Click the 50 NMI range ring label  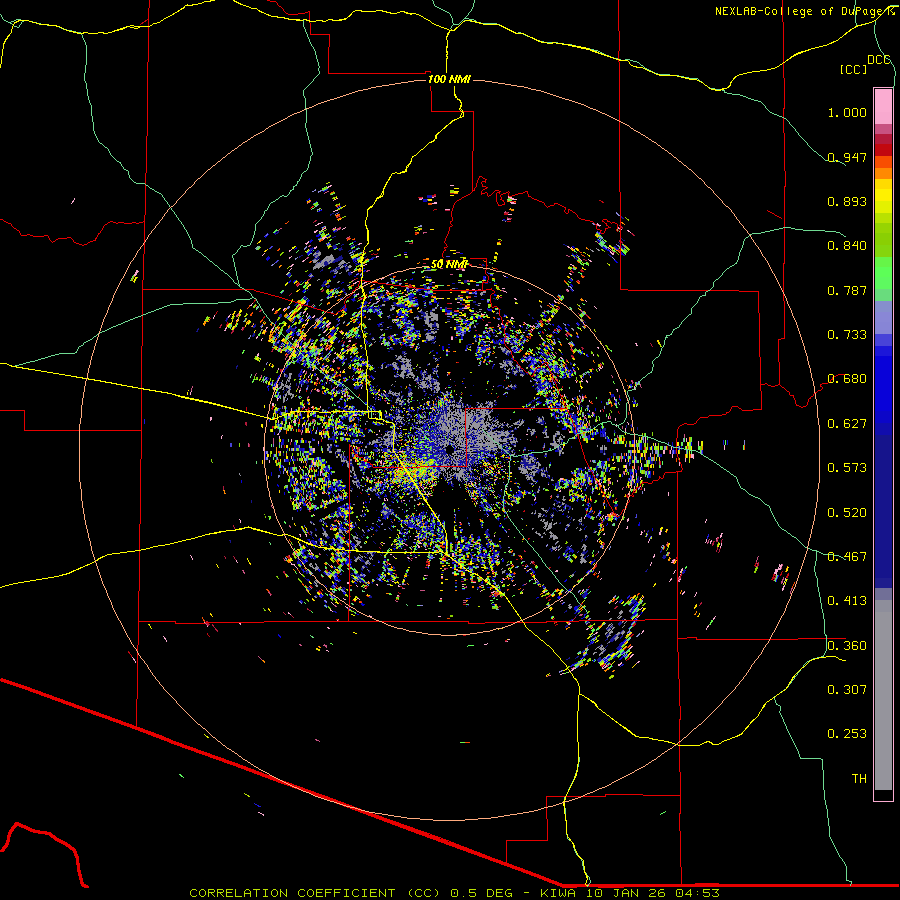[449, 264]
